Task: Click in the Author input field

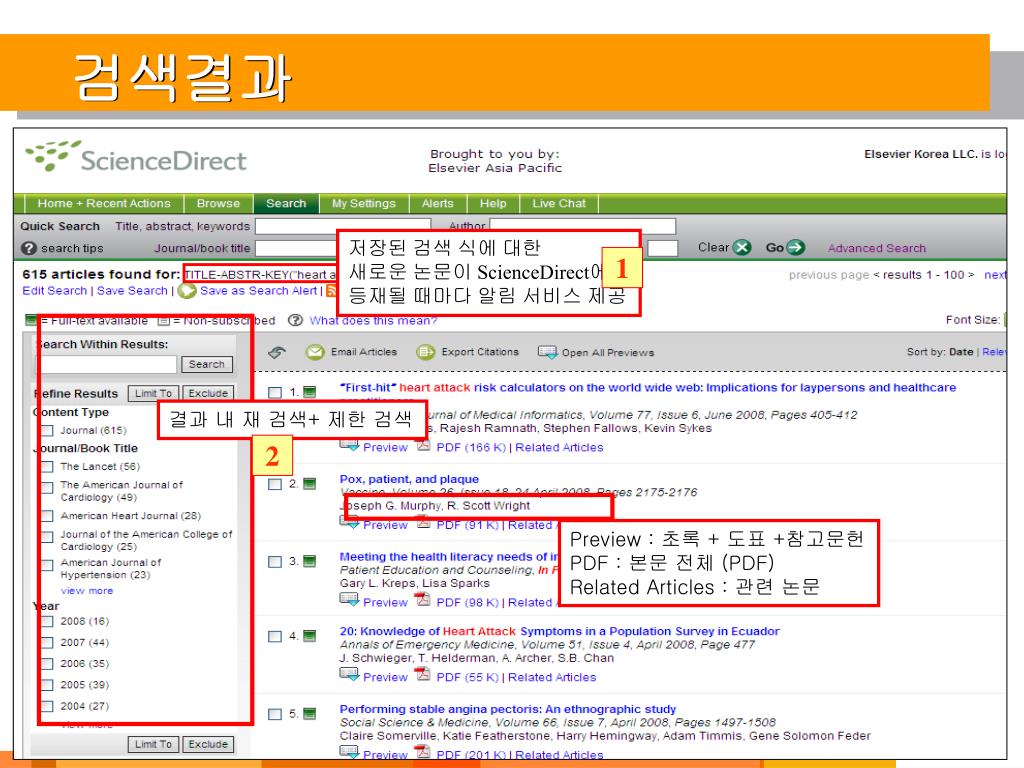Action: pyautogui.click(x=583, y=226)
